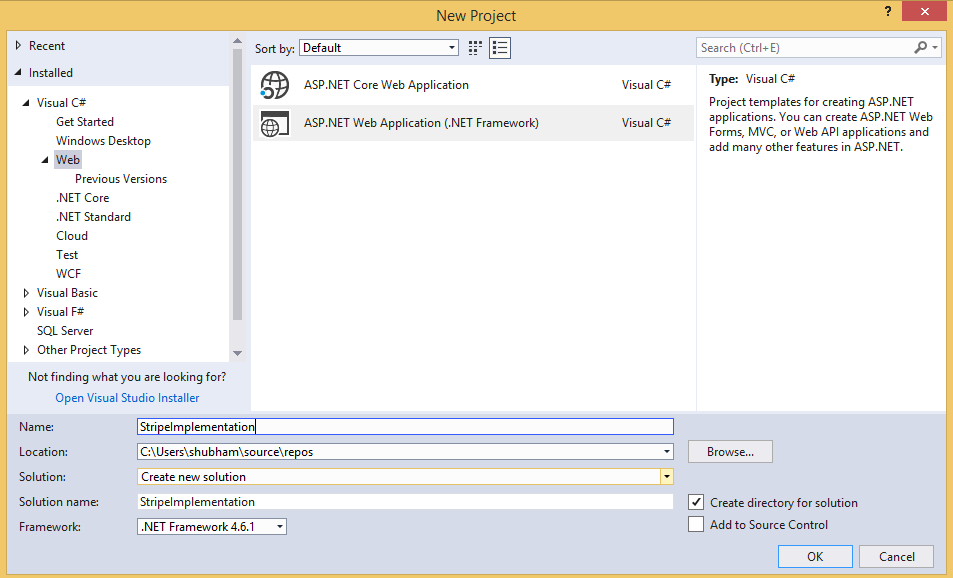Expand the Visual F# node
This screenshot has width=953, height=578.
click(x=26, y=312)
